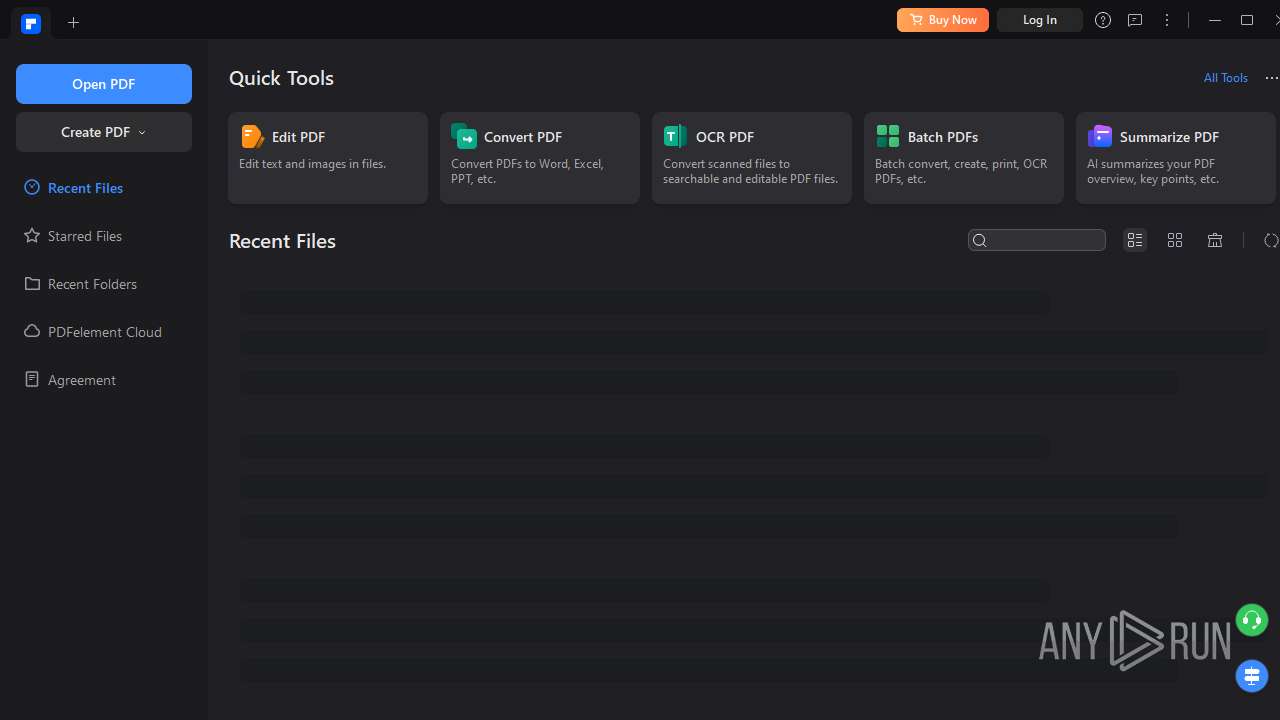Screen dimensions: 1280x720
Task: Open the OCR PDF quick tool card
Action: [752, 158]
